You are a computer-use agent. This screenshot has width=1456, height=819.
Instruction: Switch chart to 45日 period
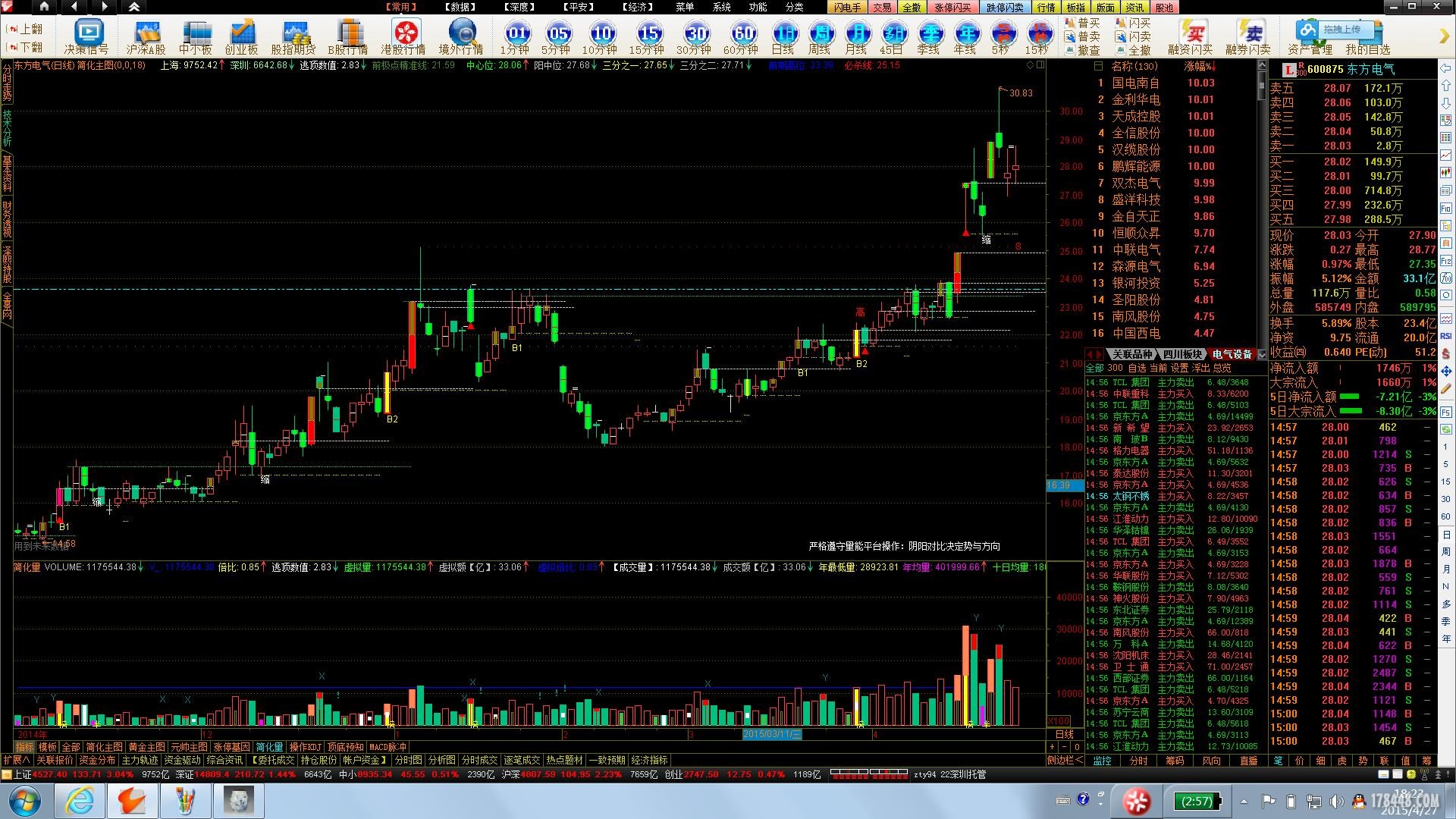(893, 36)
